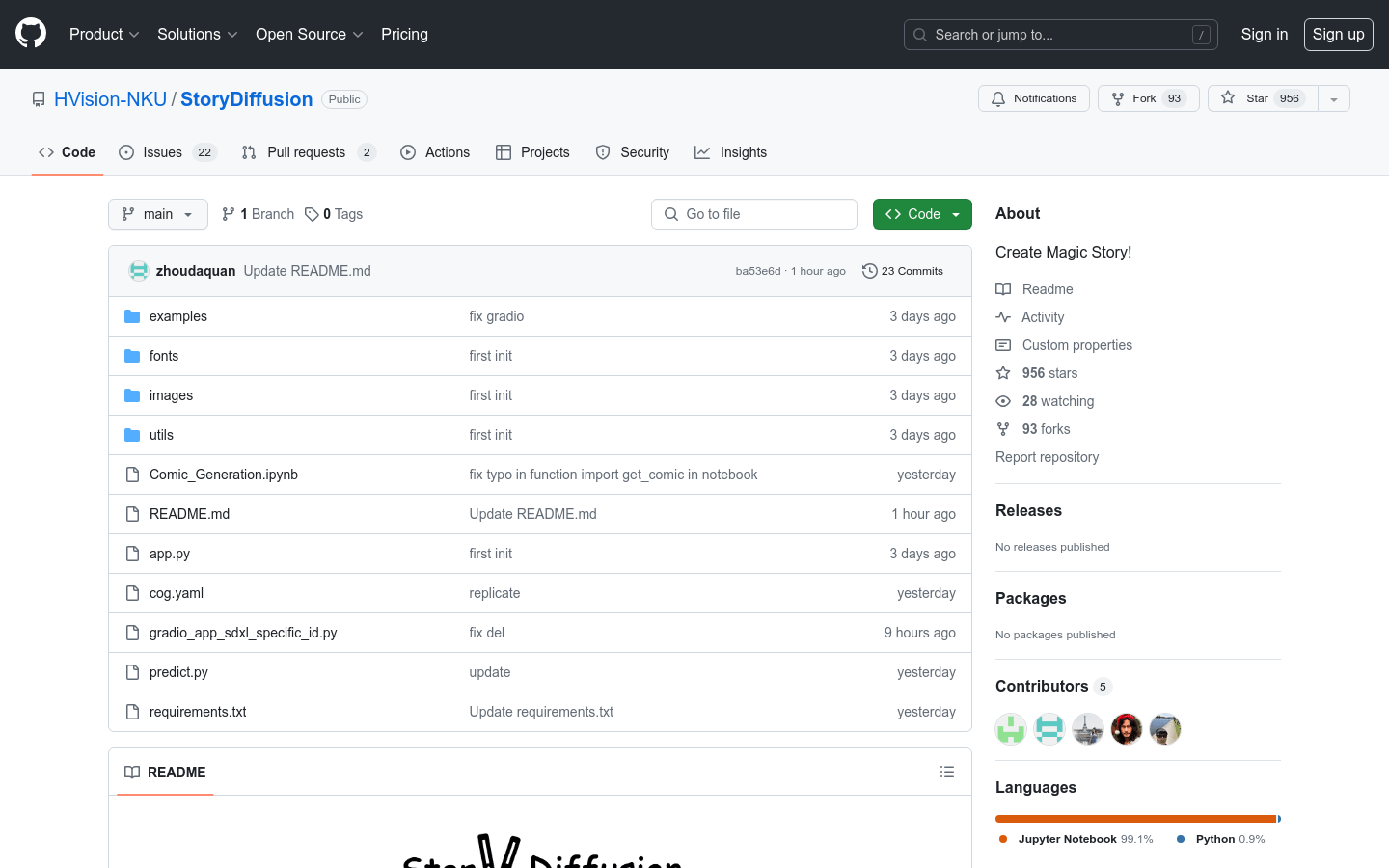Switch to the Projects tab

click(x=532, y=152)
